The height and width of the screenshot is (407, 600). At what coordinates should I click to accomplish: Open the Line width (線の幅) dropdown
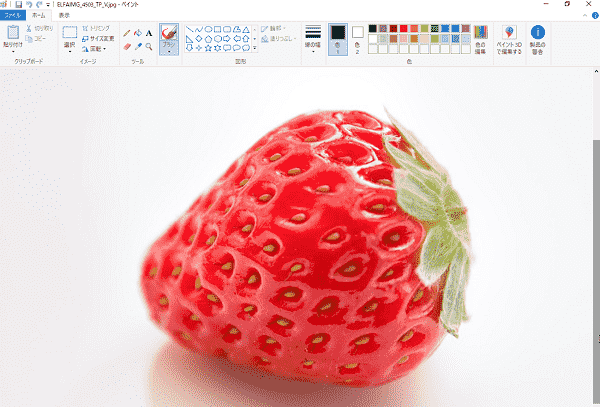click(313, 39)
